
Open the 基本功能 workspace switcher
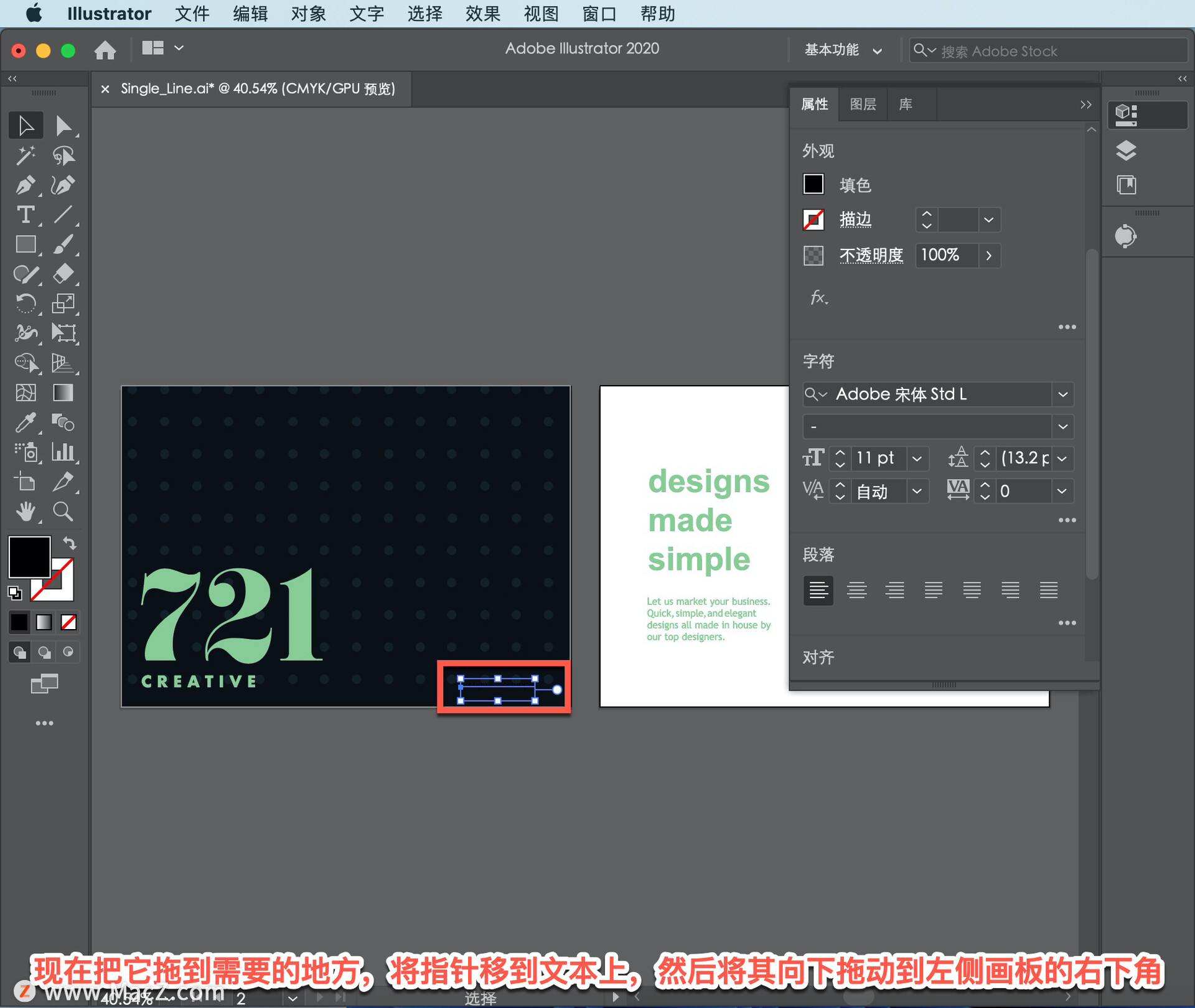[x=843, y=50]
